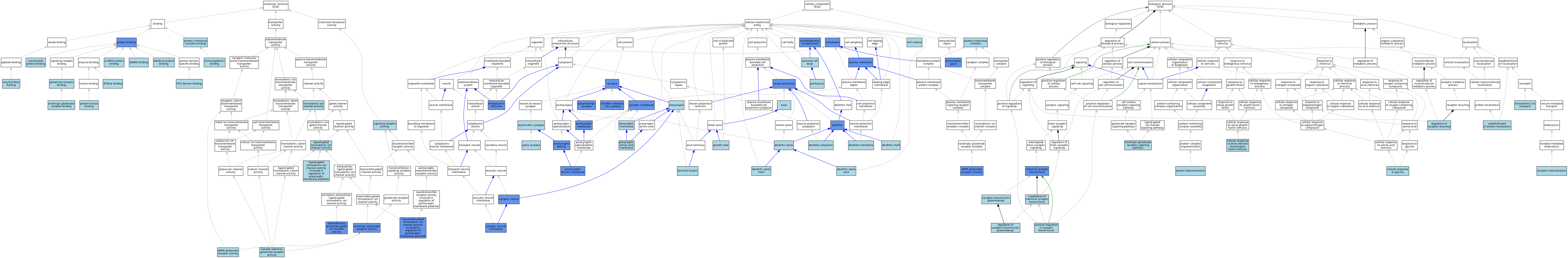Click the 'immunoglobulin binding' node
1568x258 pixels.
pos(214,62)
